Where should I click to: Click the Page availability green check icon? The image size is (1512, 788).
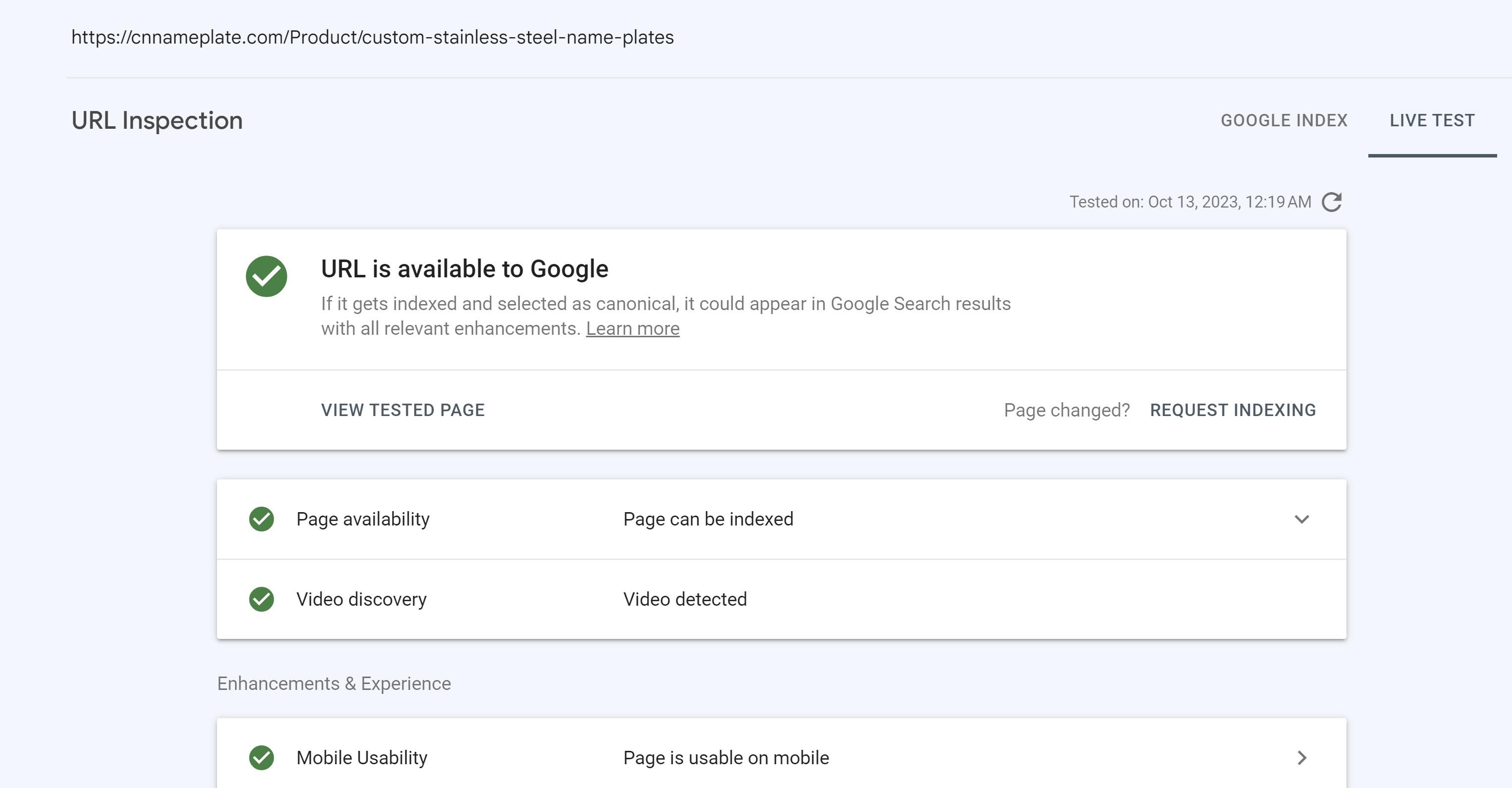pyautogui.click(x=261, y=519)
